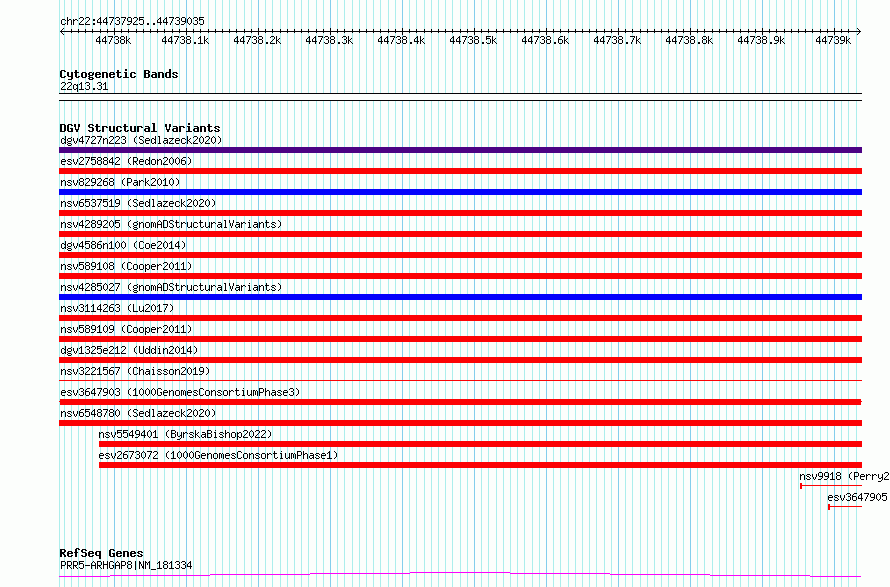Click the 44738.1k ruler tick label

pyautogui.click(x=185, y=40)
